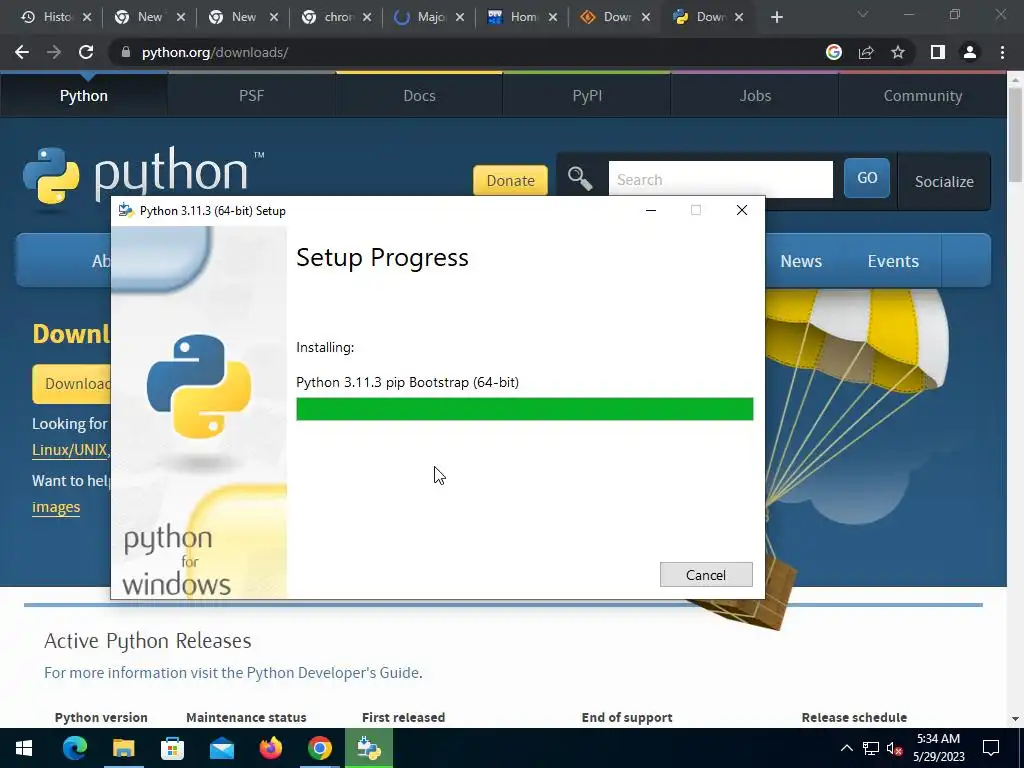
Task: Click the site lock icon in the address bar
Action: pyautogui.click(x=126, y=52)
